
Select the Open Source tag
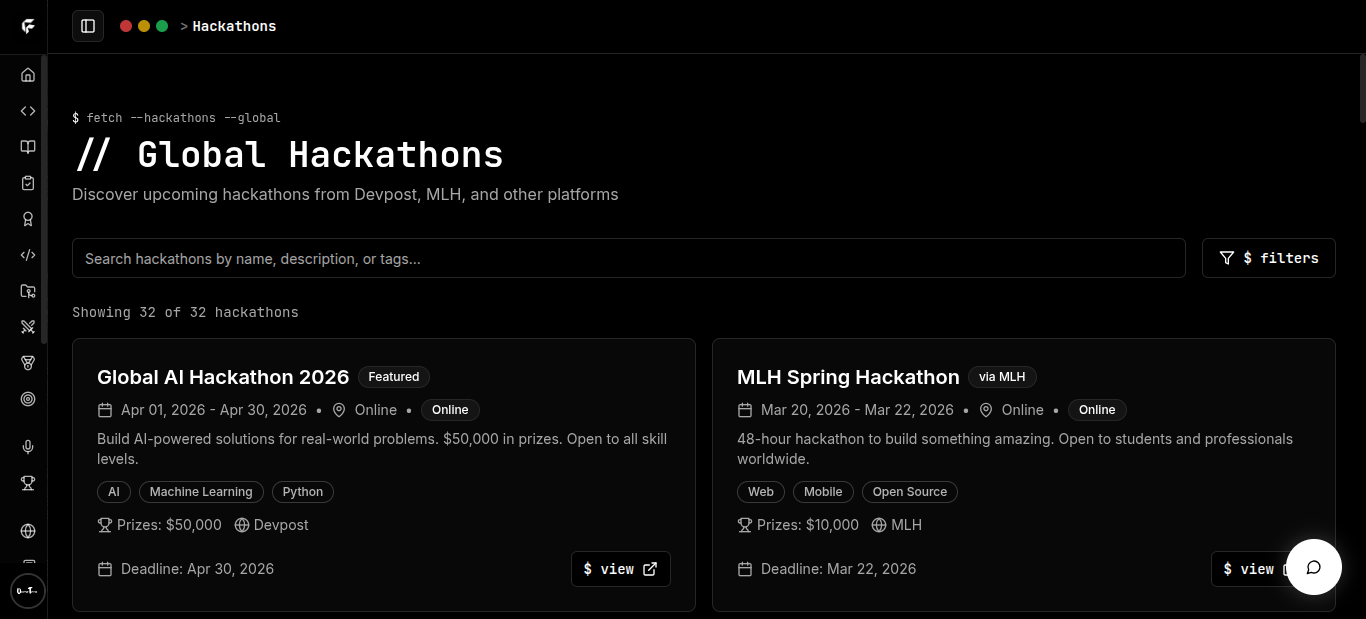point(909,492)
